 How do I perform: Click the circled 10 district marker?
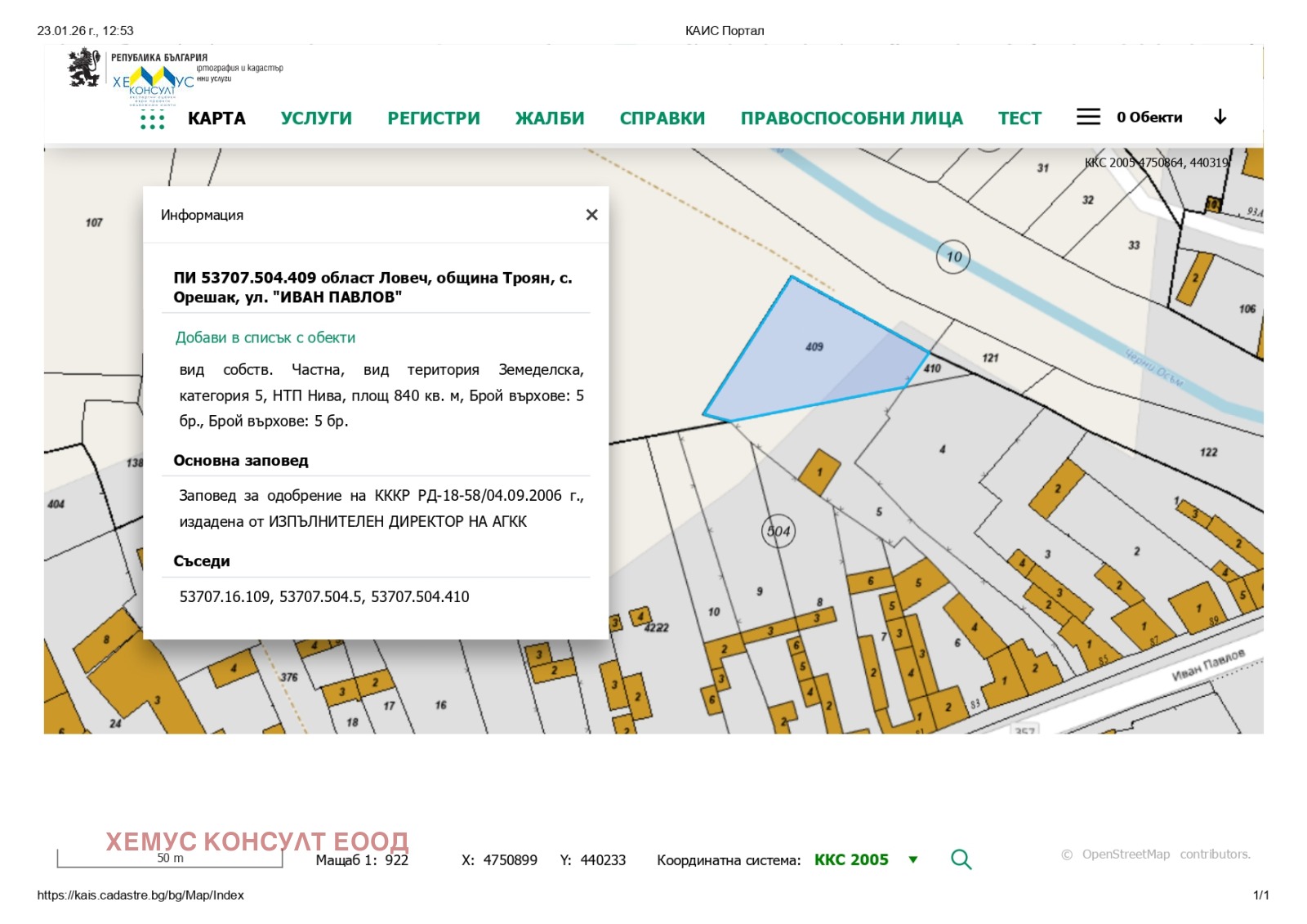pos(952,257)
